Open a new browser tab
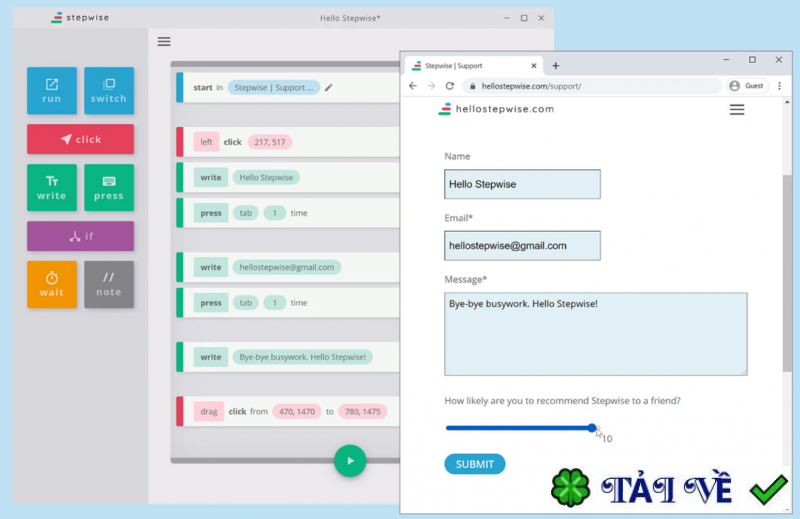 pos(556,66)
